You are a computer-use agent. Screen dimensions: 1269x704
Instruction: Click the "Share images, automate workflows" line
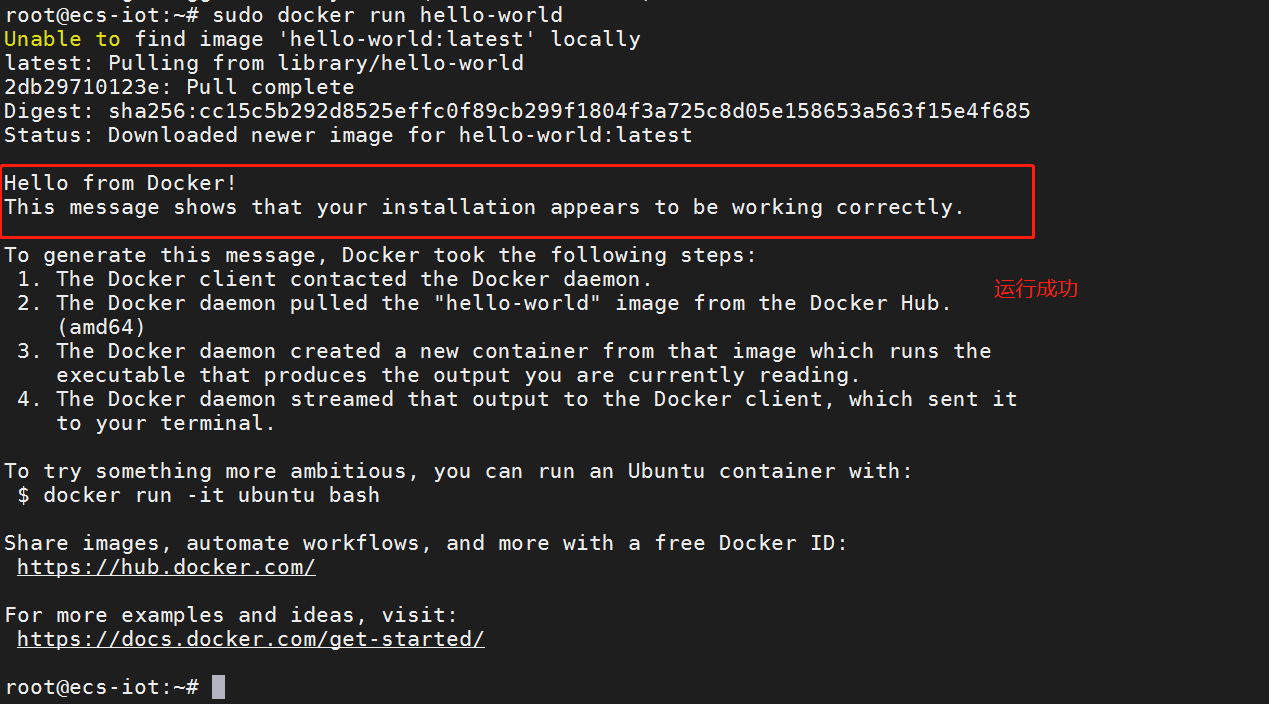click(425, 543)
